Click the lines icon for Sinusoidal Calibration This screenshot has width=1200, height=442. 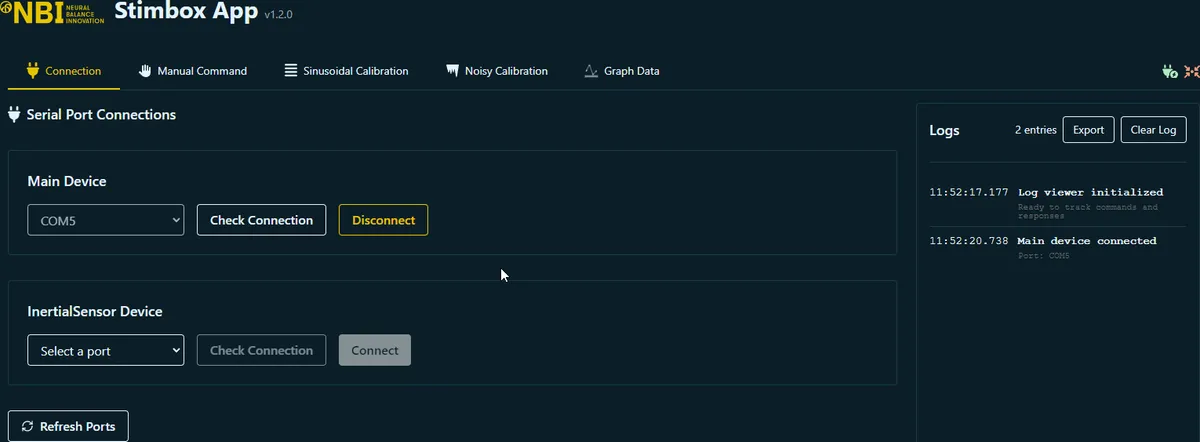pyautogui.click(x=291, y=71)
